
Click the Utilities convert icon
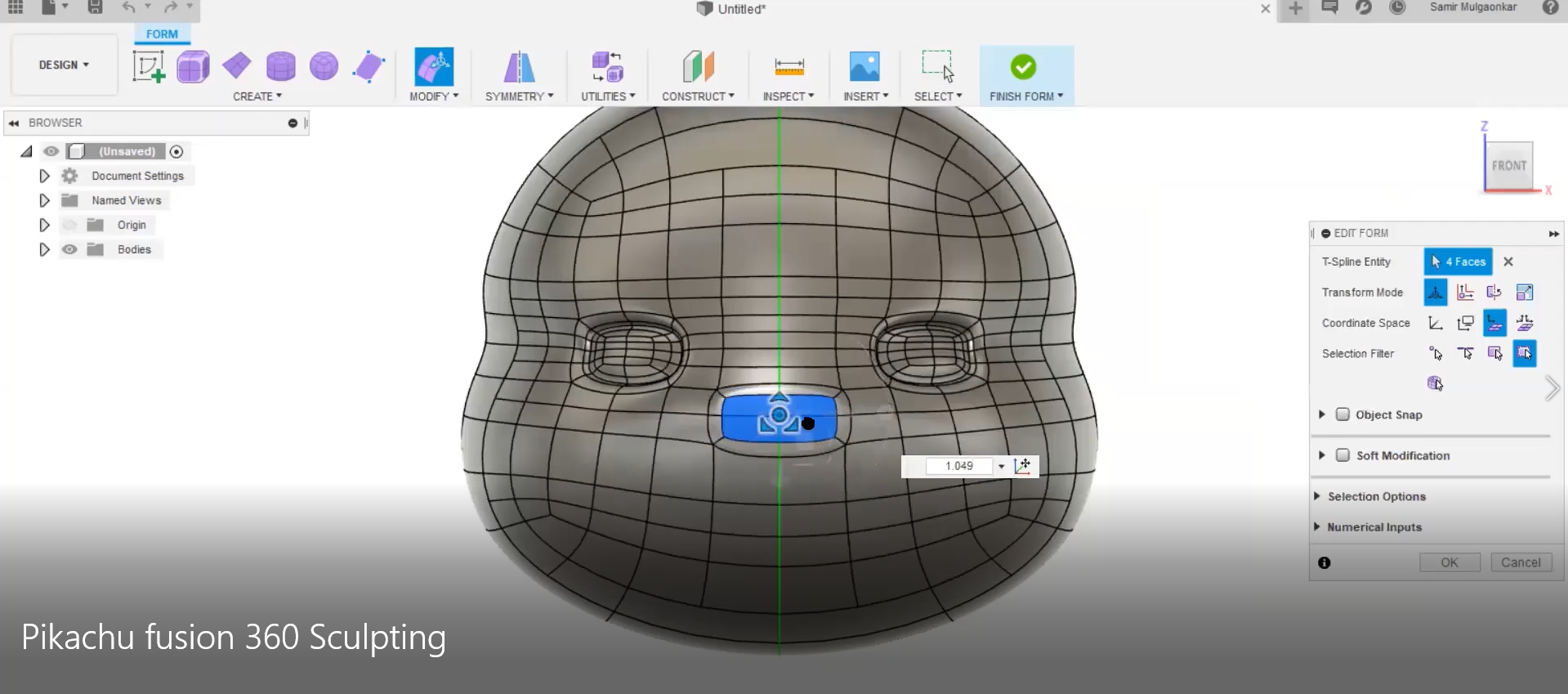[608, 66]
